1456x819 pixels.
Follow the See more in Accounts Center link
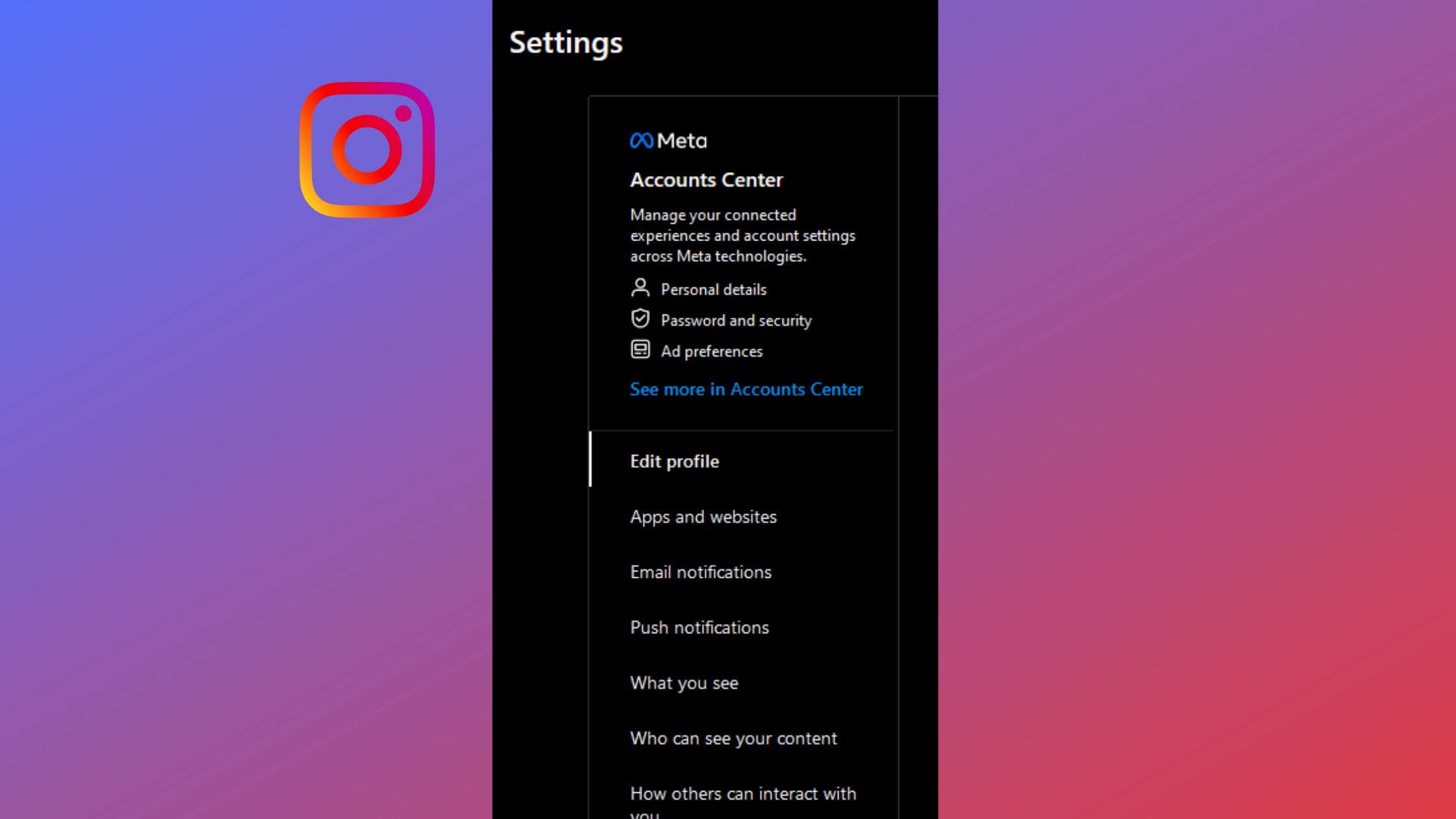point(746,389)
